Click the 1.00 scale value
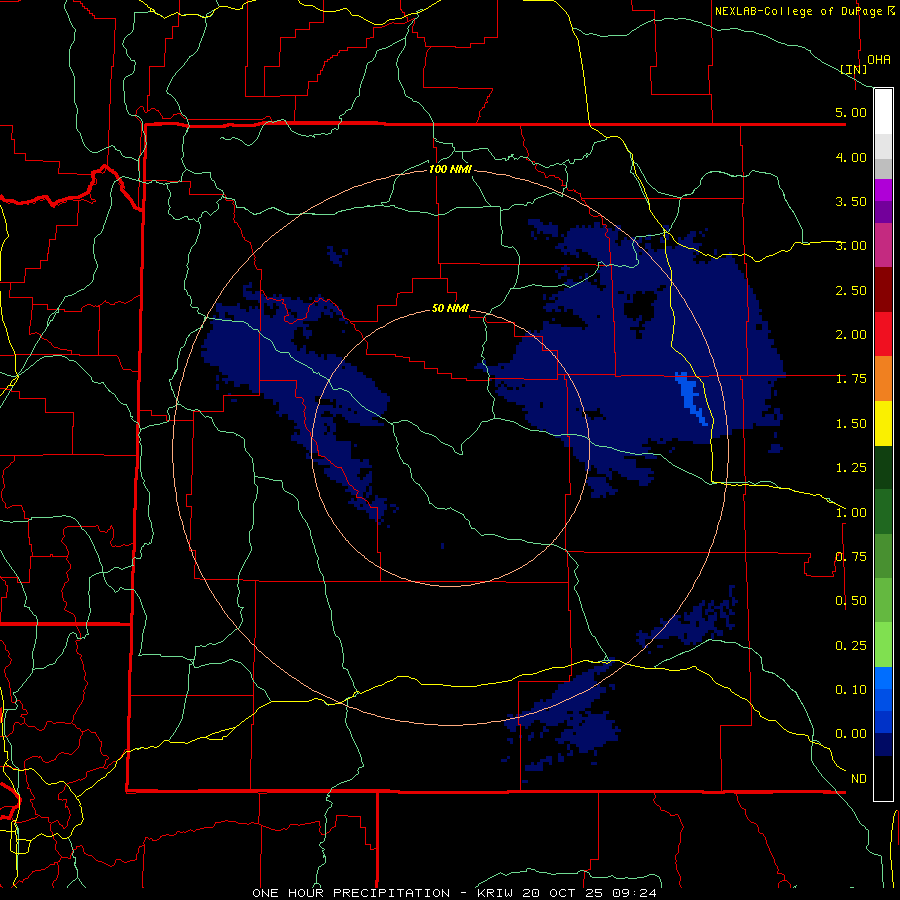The image size is (900, 900). tap(851, 513)
